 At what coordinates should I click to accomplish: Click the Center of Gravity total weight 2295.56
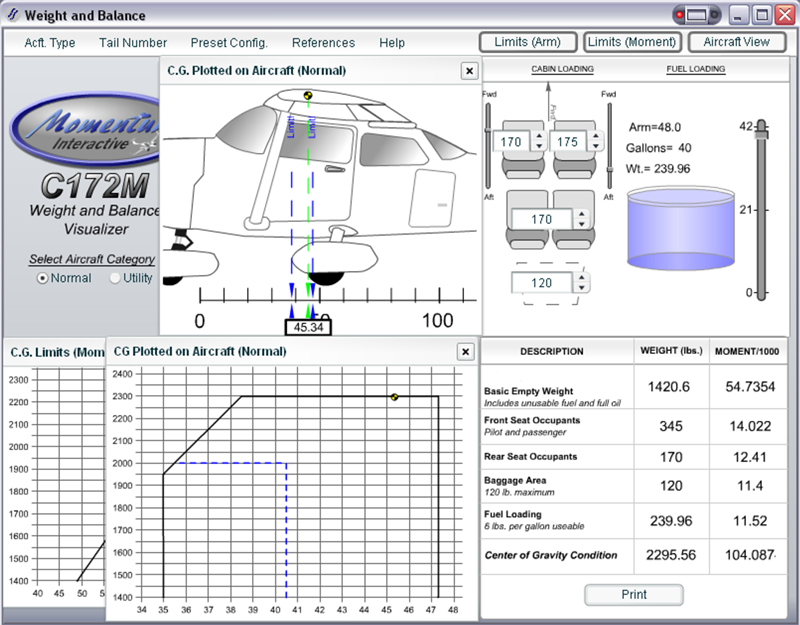pyautogui.click(x=670, y=555)
